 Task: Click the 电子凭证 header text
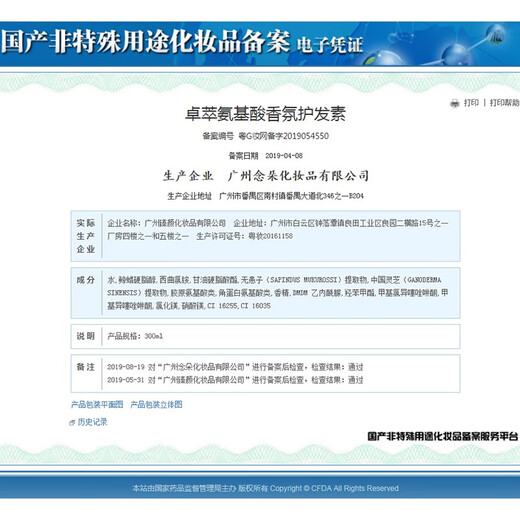point(329,45)
